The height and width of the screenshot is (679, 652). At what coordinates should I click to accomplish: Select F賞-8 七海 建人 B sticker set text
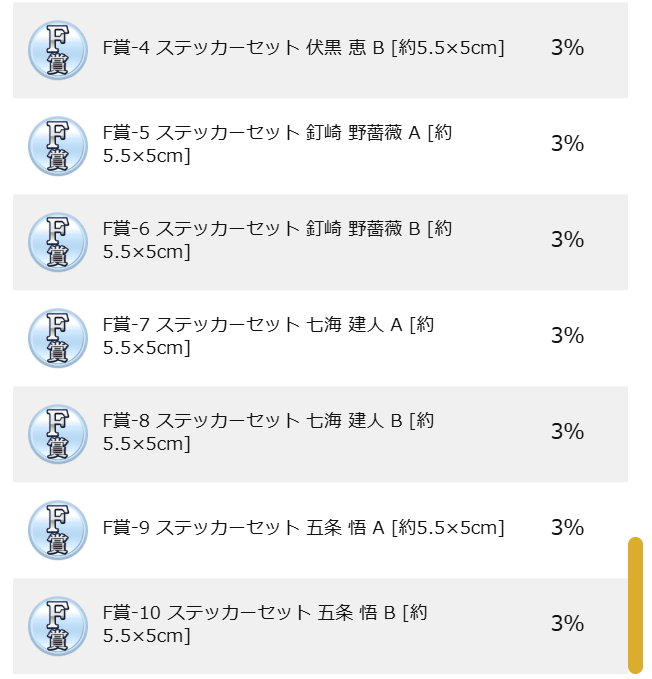pyautogui.click(x=268, y=432)
